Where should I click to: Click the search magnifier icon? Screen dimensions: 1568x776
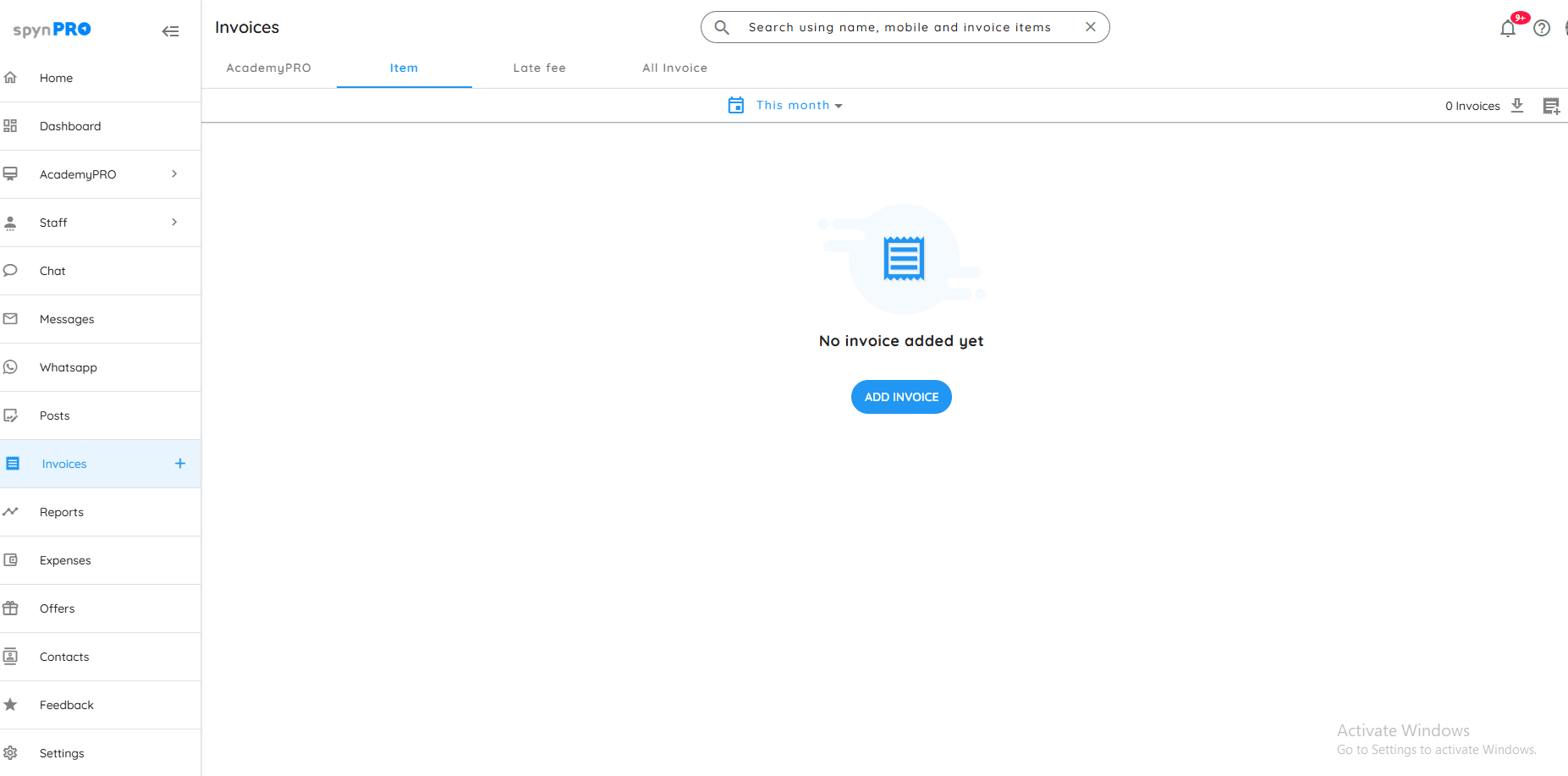[722, 27]
